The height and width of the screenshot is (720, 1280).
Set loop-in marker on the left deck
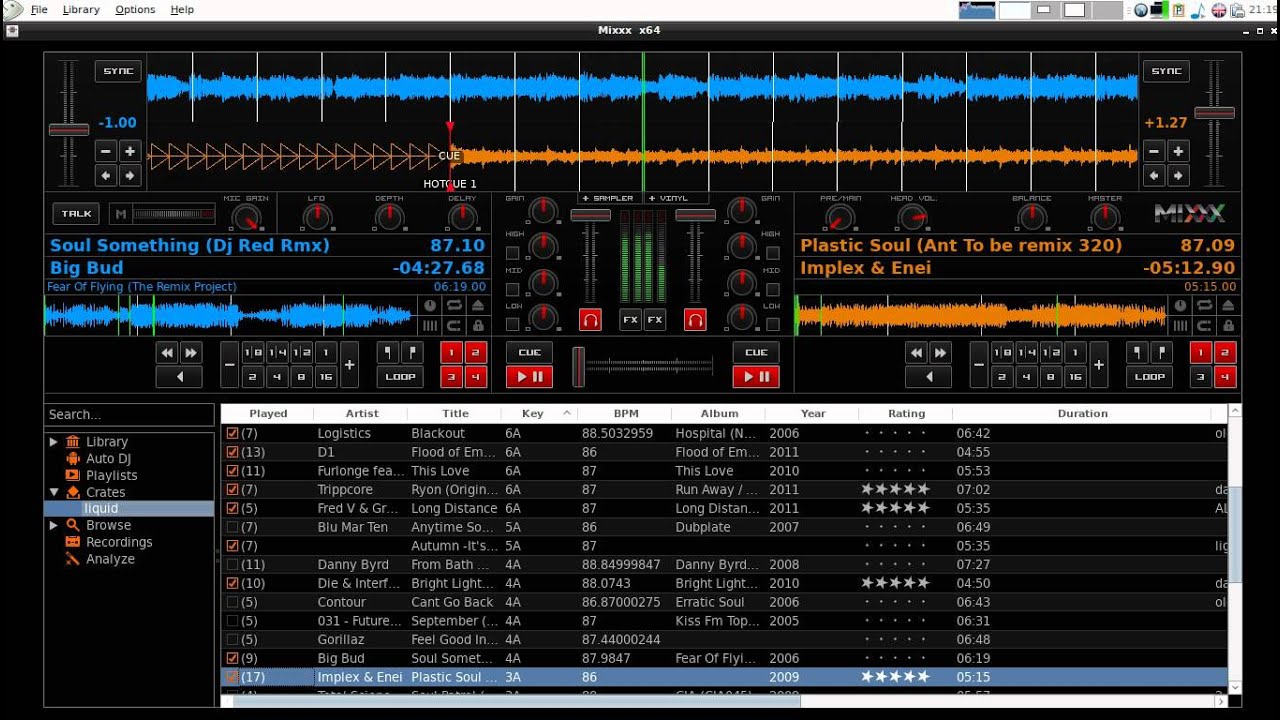pyautogui.click(x=388, y=353)
